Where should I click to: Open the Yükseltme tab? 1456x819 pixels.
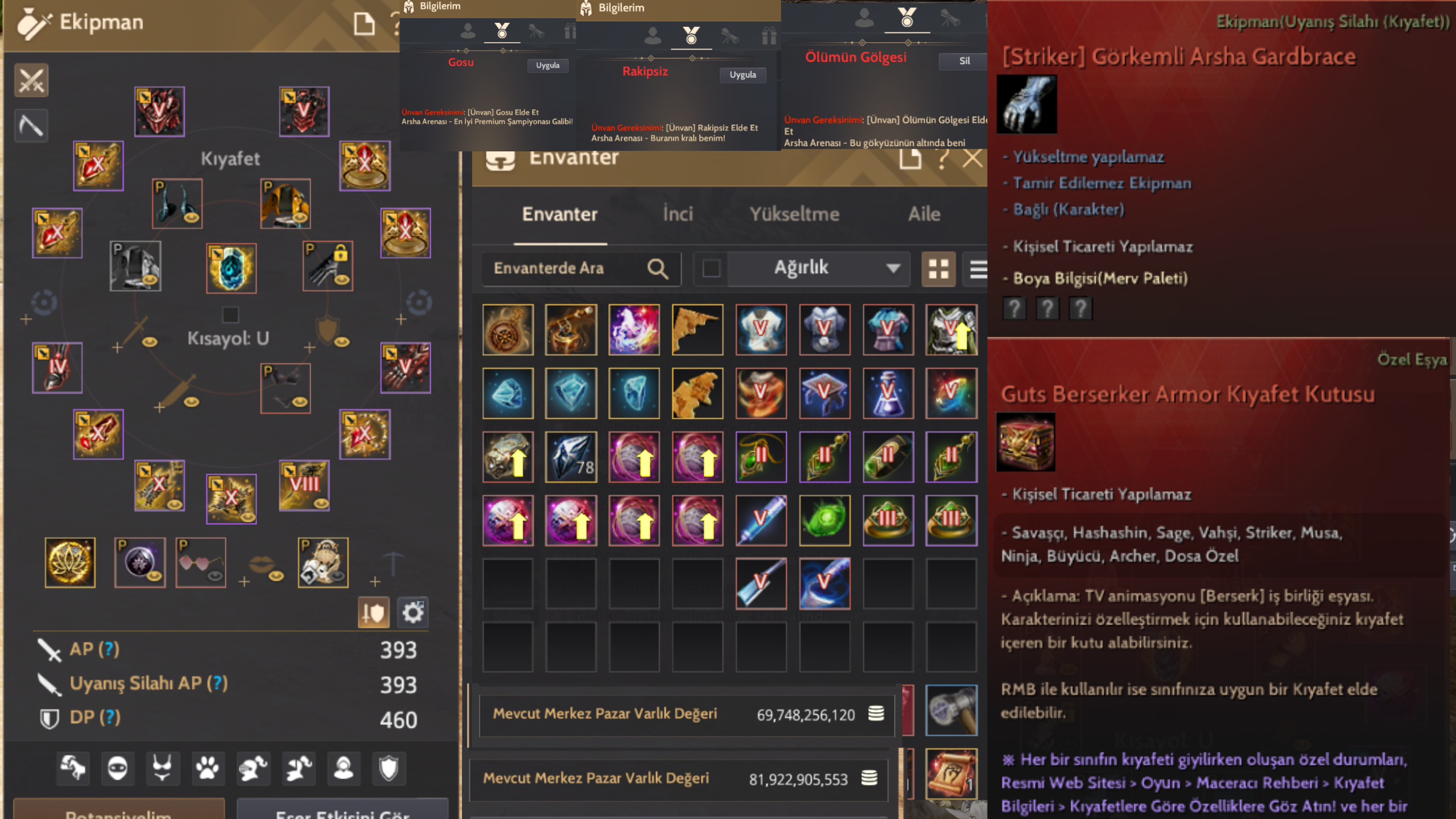coord(794,214)
